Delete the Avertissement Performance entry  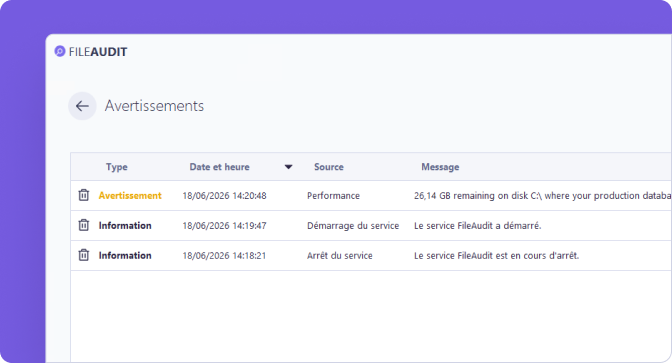click(x=84, y=195)
